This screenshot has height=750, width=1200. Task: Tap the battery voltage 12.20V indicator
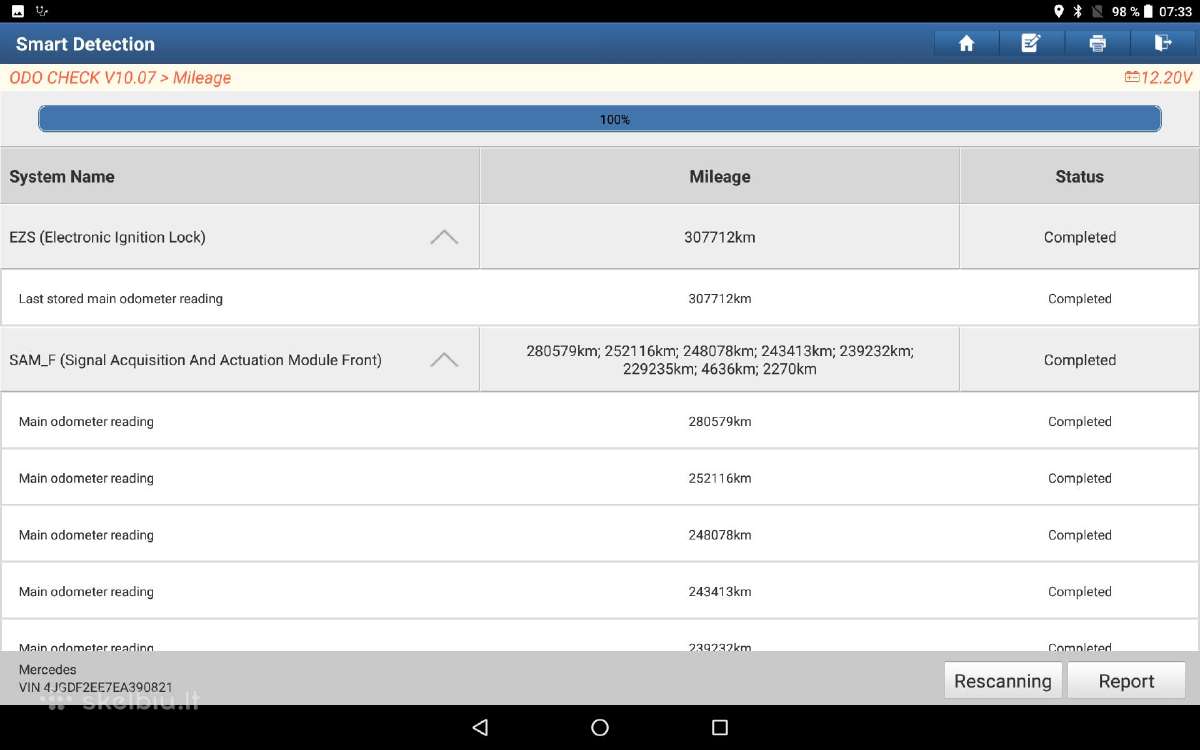tap(1158, 77)
